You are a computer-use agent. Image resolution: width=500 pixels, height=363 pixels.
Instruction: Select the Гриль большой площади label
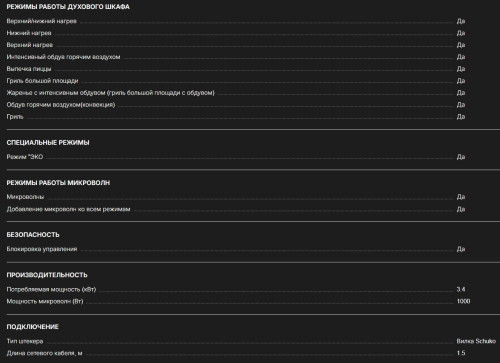[x=42, y=81]
